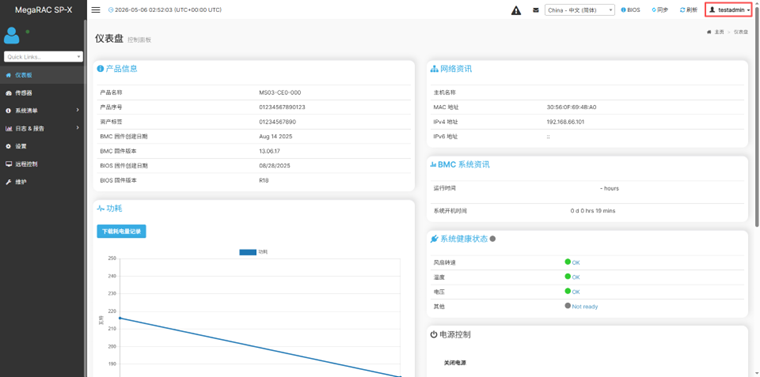This screenshot has width=760, height=377.
Task: Expand the 日志 & 报告 chevron arrow
Action: (x=78, y=128)
